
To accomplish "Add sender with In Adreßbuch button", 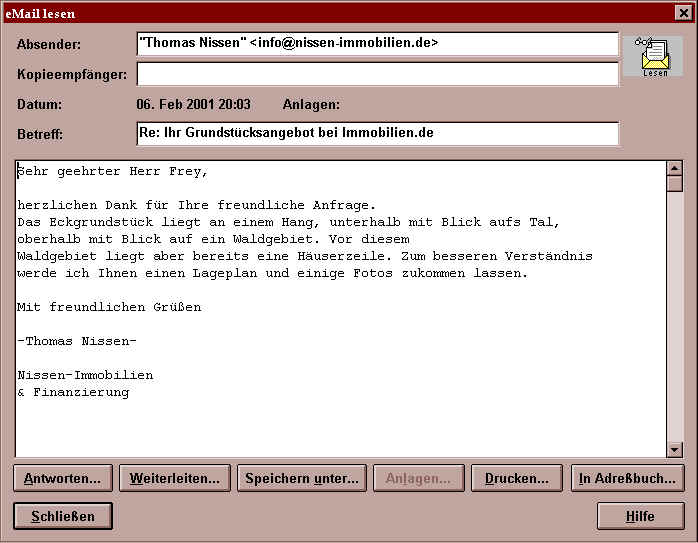I will (x=627, y=478).
